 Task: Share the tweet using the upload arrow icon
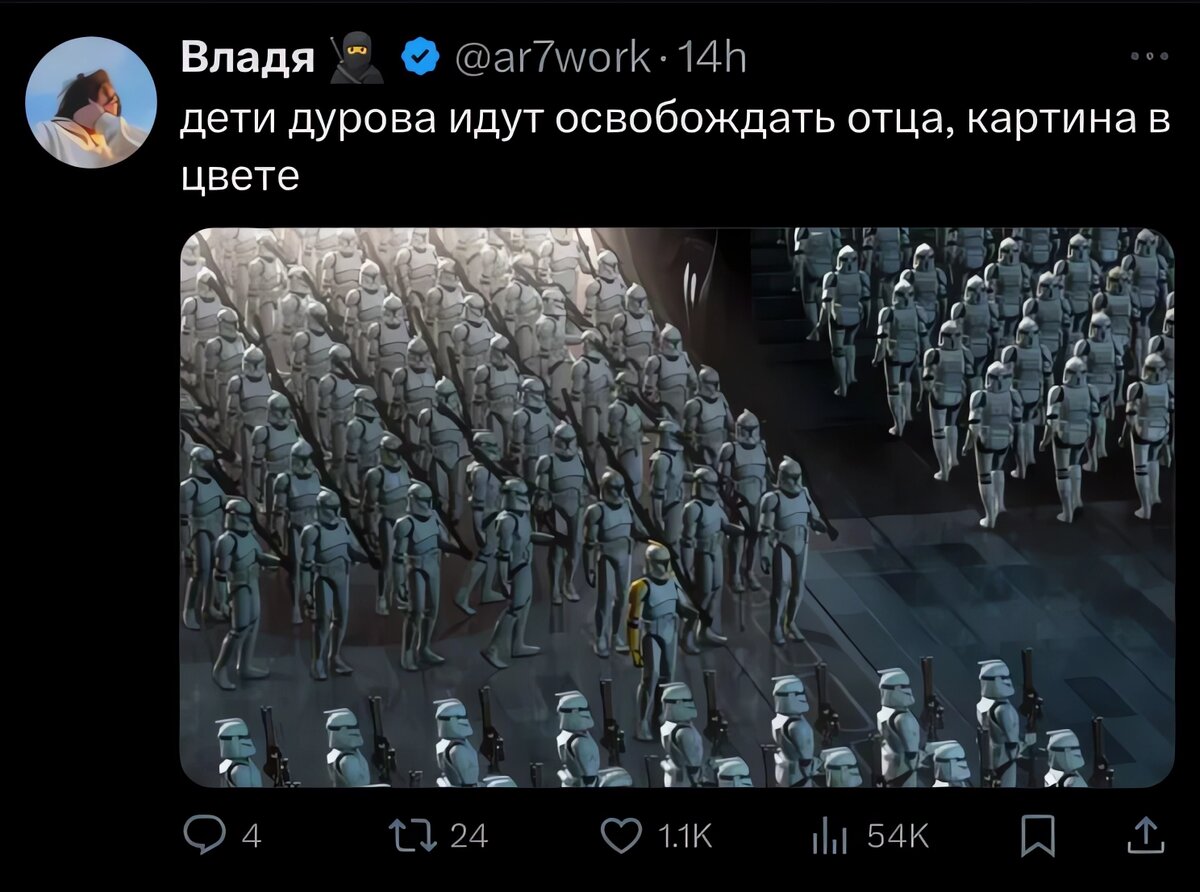[x=1139, y=835]
